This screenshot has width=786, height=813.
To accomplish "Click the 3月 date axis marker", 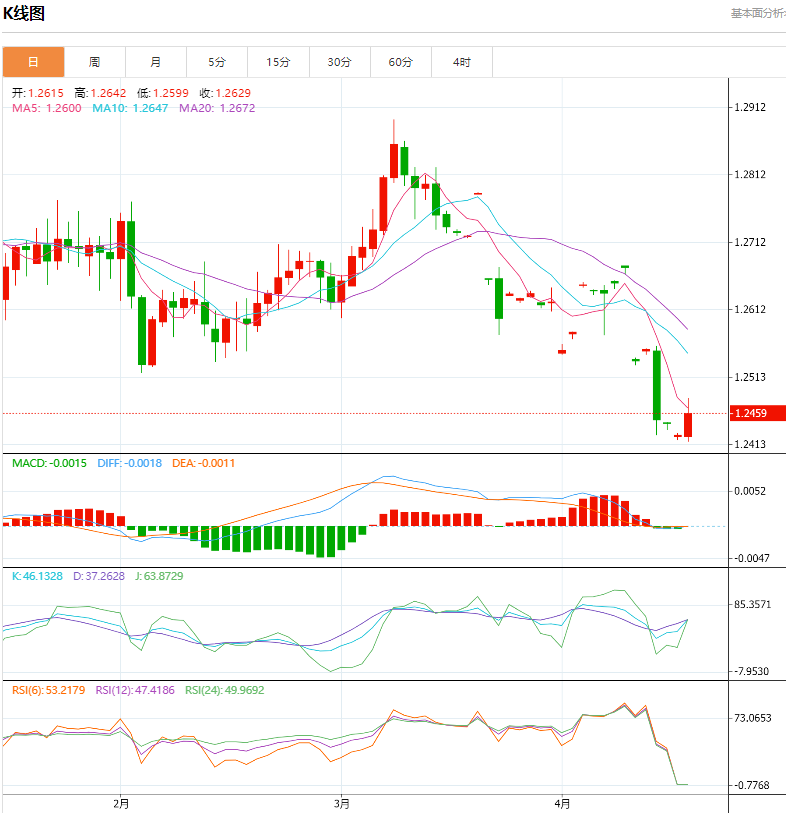I will pos(342,803).
